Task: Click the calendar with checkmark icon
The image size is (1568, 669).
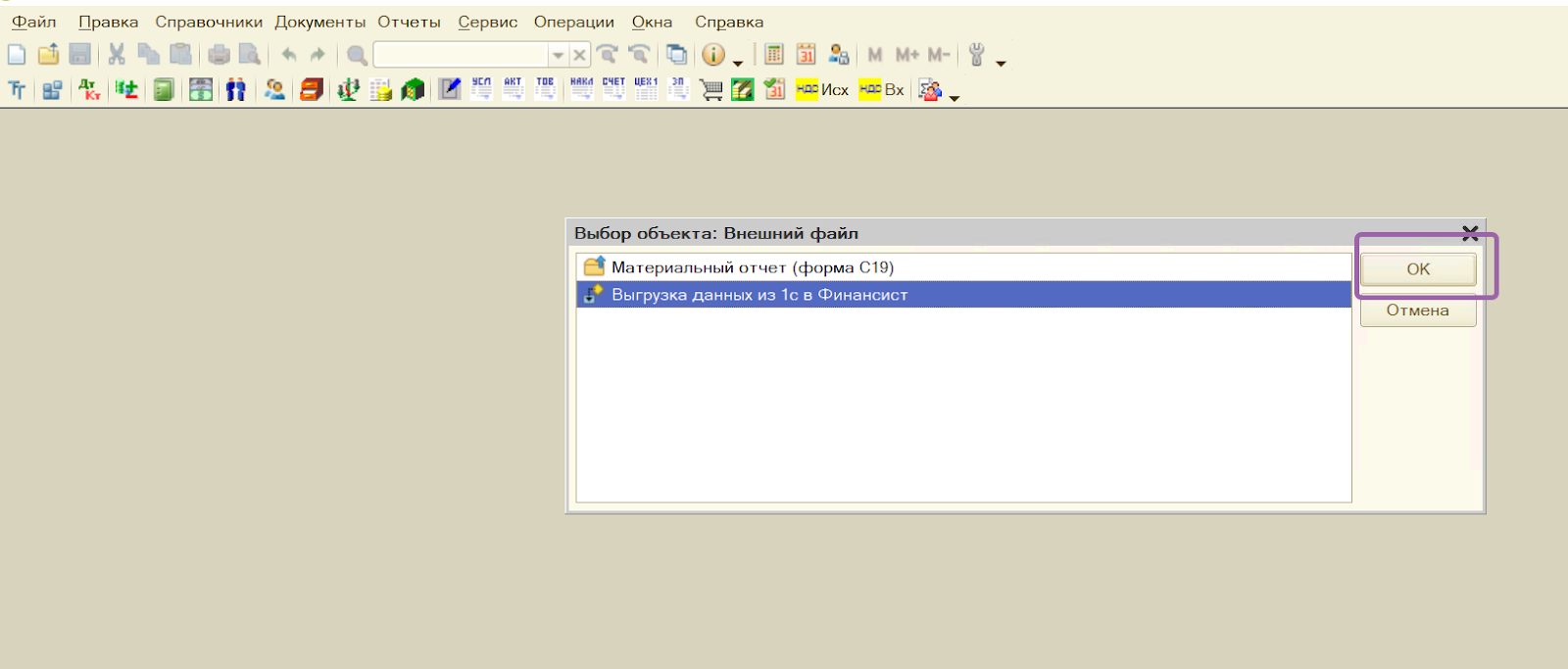Action: [774, 90]
